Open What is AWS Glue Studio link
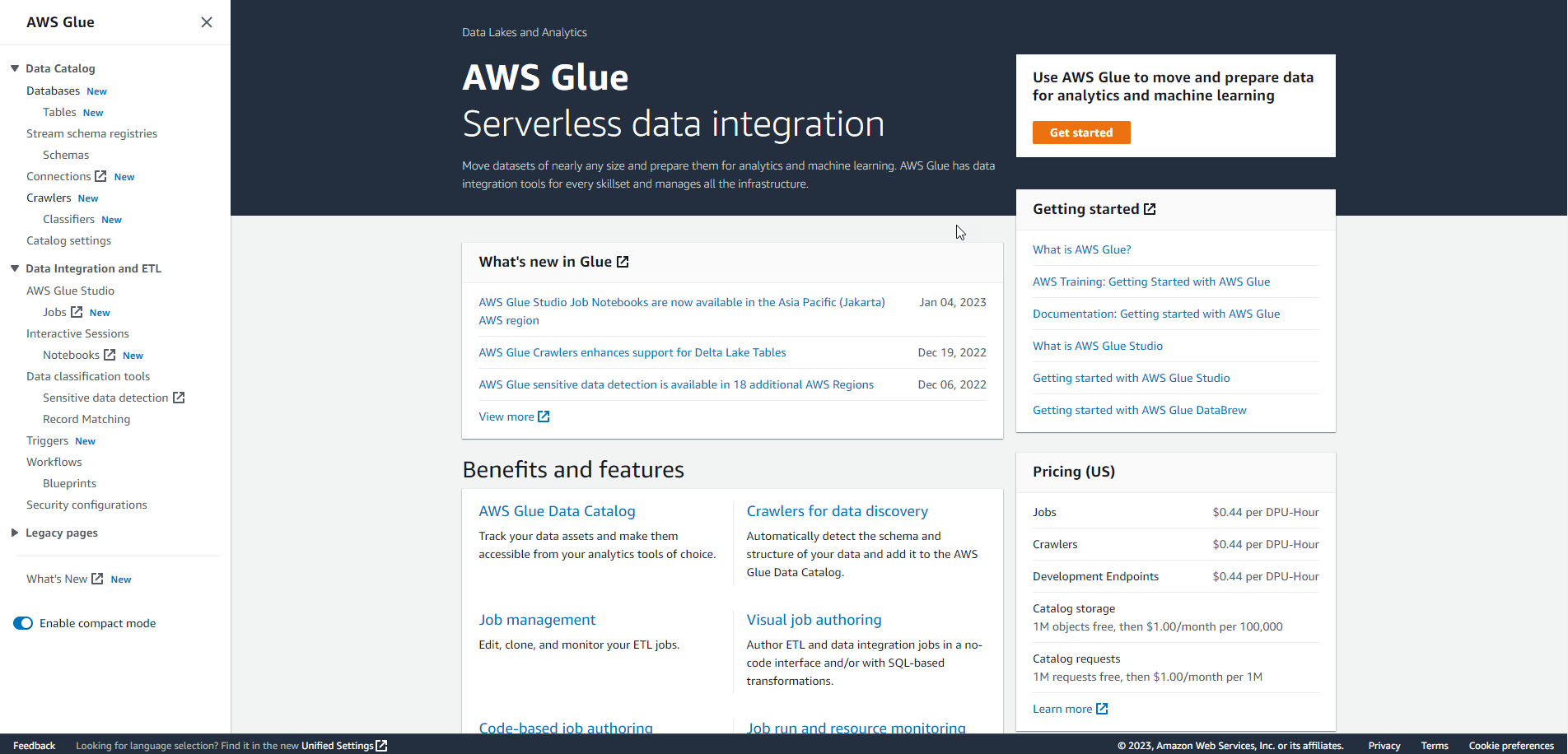The width and height of the screenshot is (1568, 754). (x=1098, y=346)
